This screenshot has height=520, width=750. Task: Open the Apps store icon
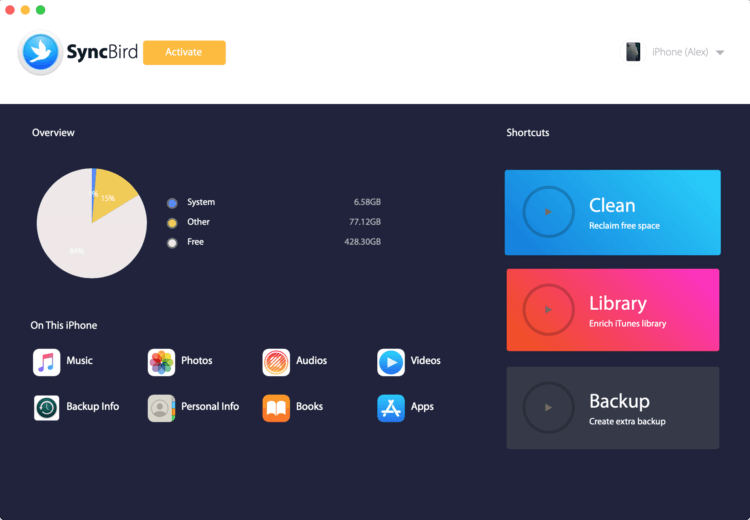(x=391, y=408)
